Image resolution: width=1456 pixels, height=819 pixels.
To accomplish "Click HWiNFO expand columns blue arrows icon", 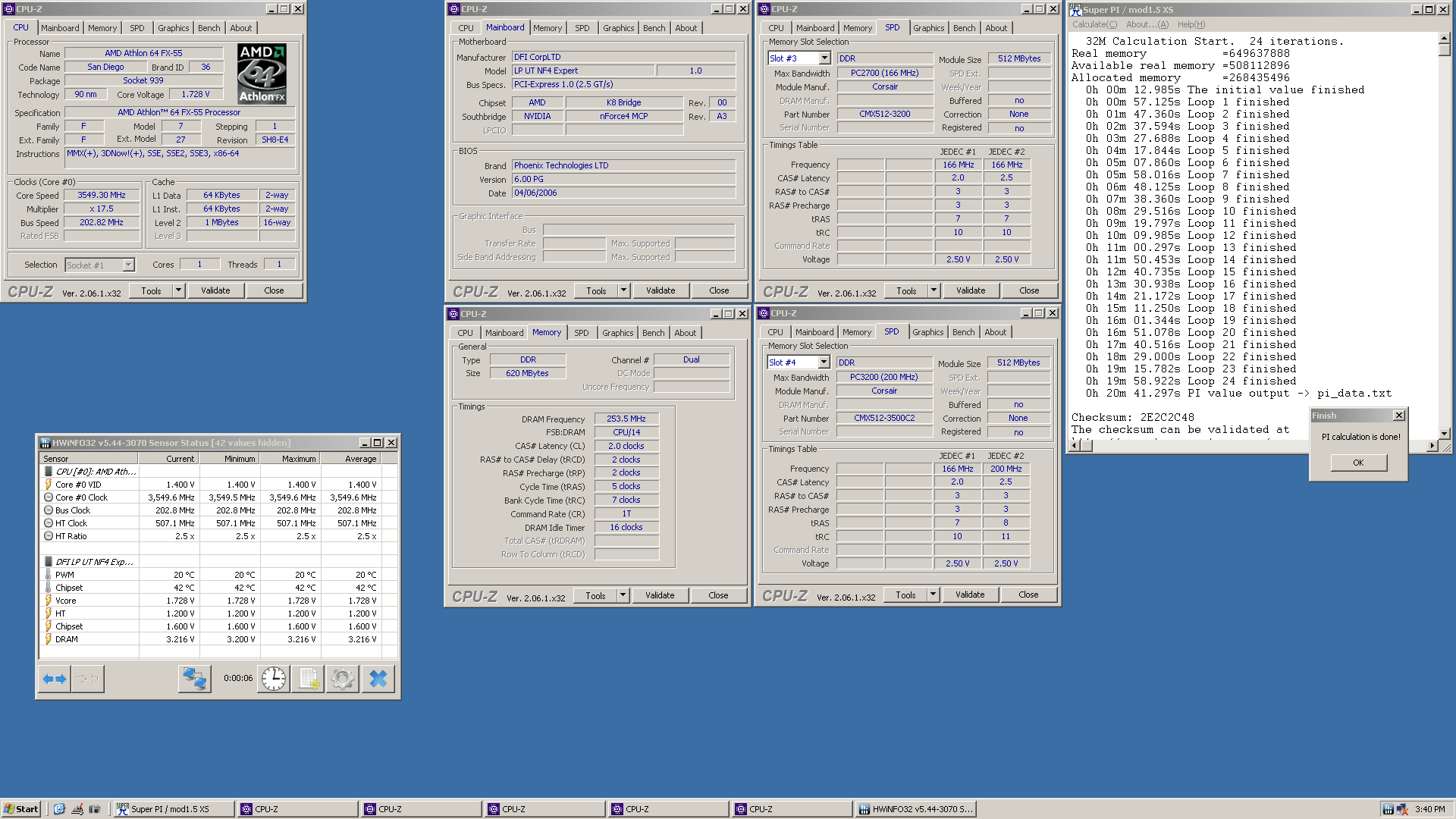I will click(x=55, y=679).
